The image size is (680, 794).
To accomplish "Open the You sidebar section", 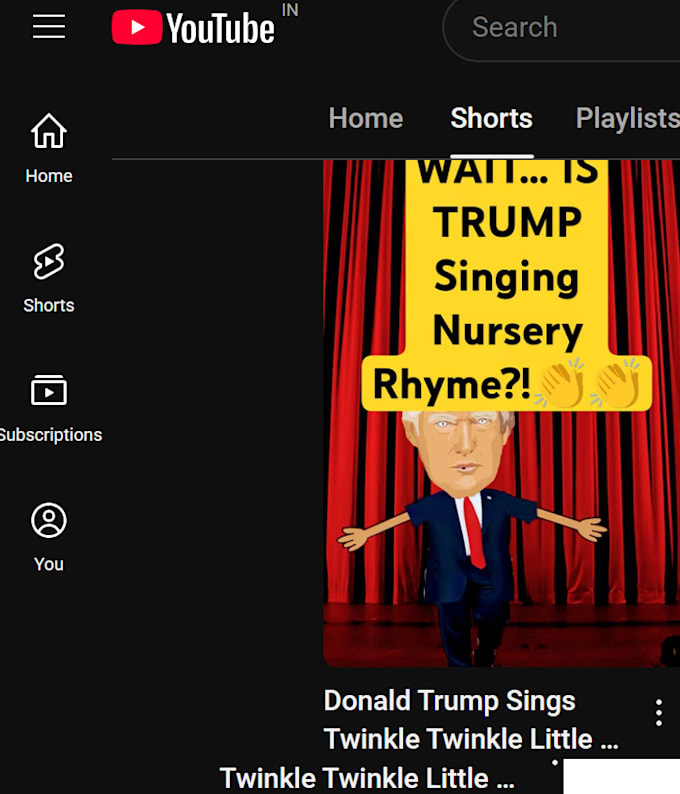I will pos(49,538).
